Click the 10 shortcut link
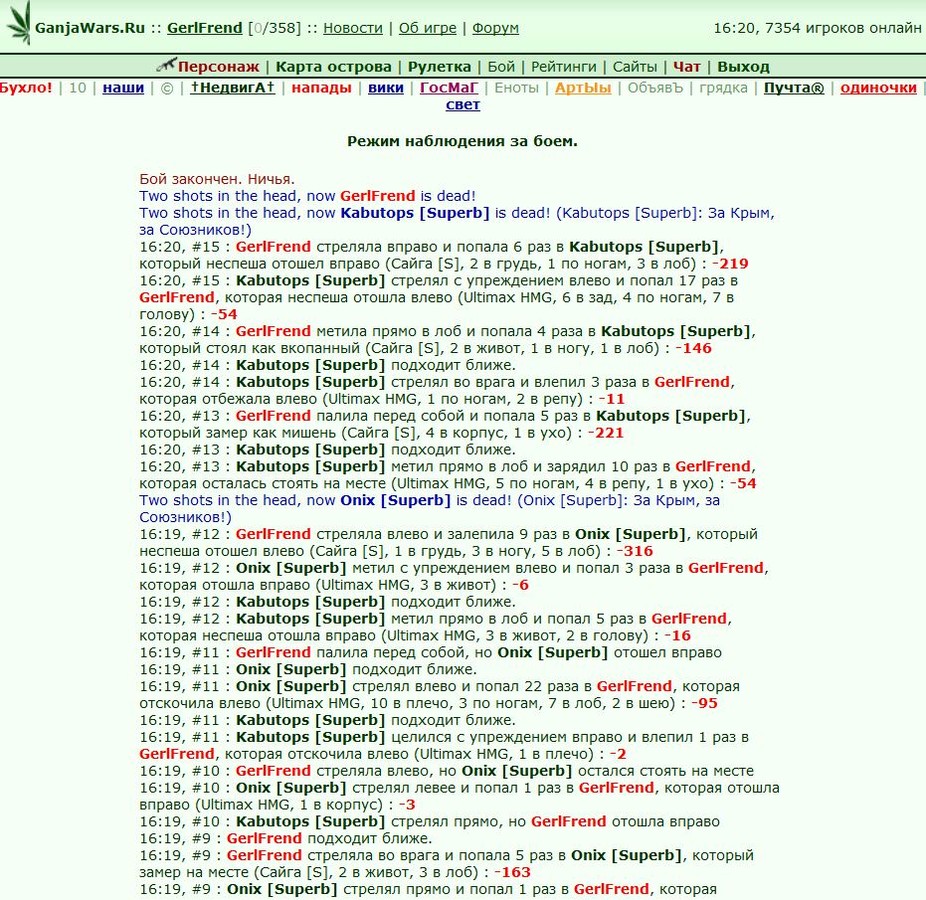This screenshot has height=900, width=926. pos(77,88)
